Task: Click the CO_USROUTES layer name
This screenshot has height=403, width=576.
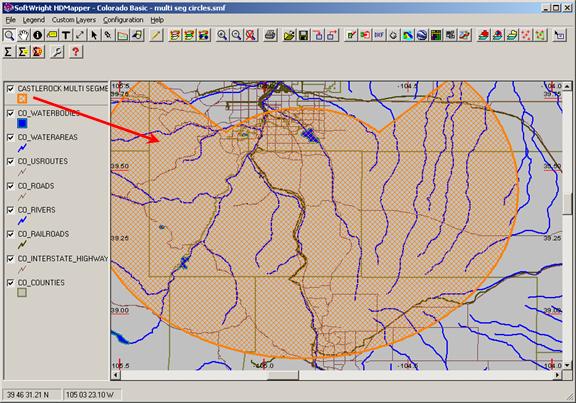Action: [x=43, y=161]
